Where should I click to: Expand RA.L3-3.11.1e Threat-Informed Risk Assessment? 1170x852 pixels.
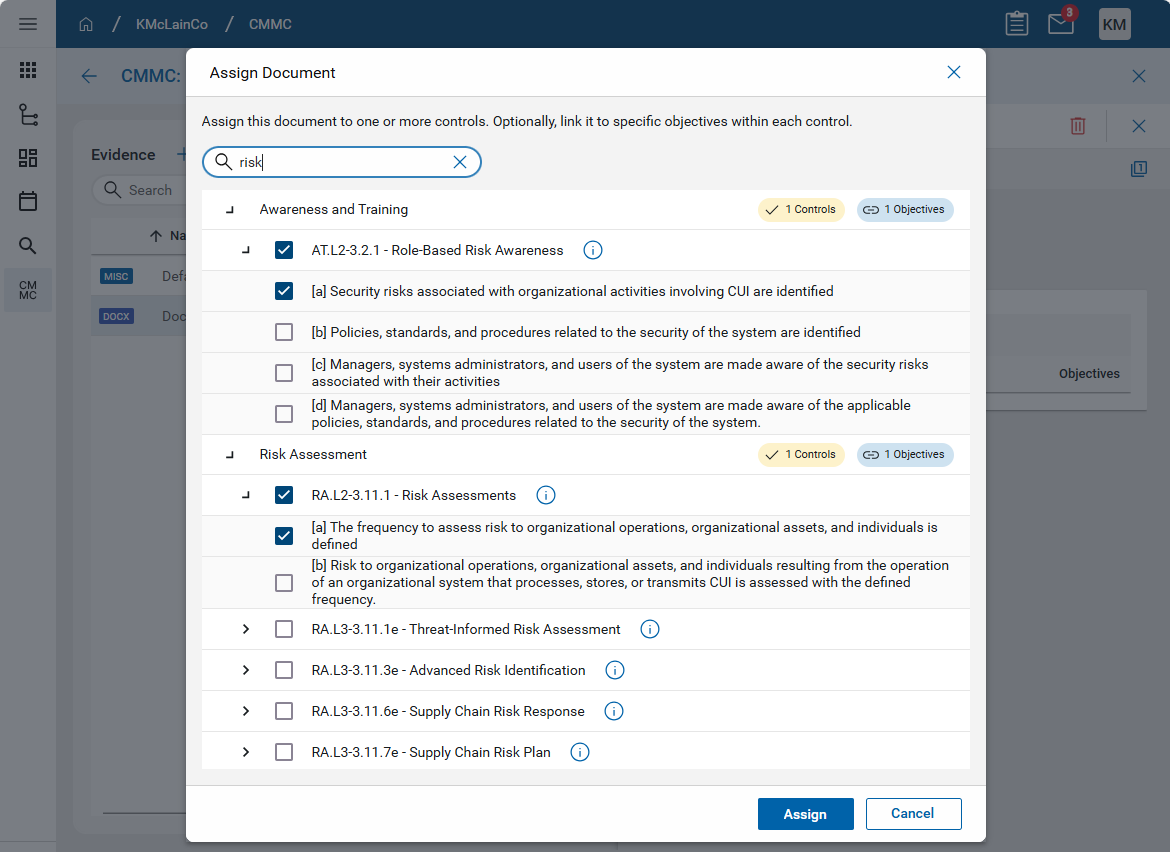pos(246,629)
